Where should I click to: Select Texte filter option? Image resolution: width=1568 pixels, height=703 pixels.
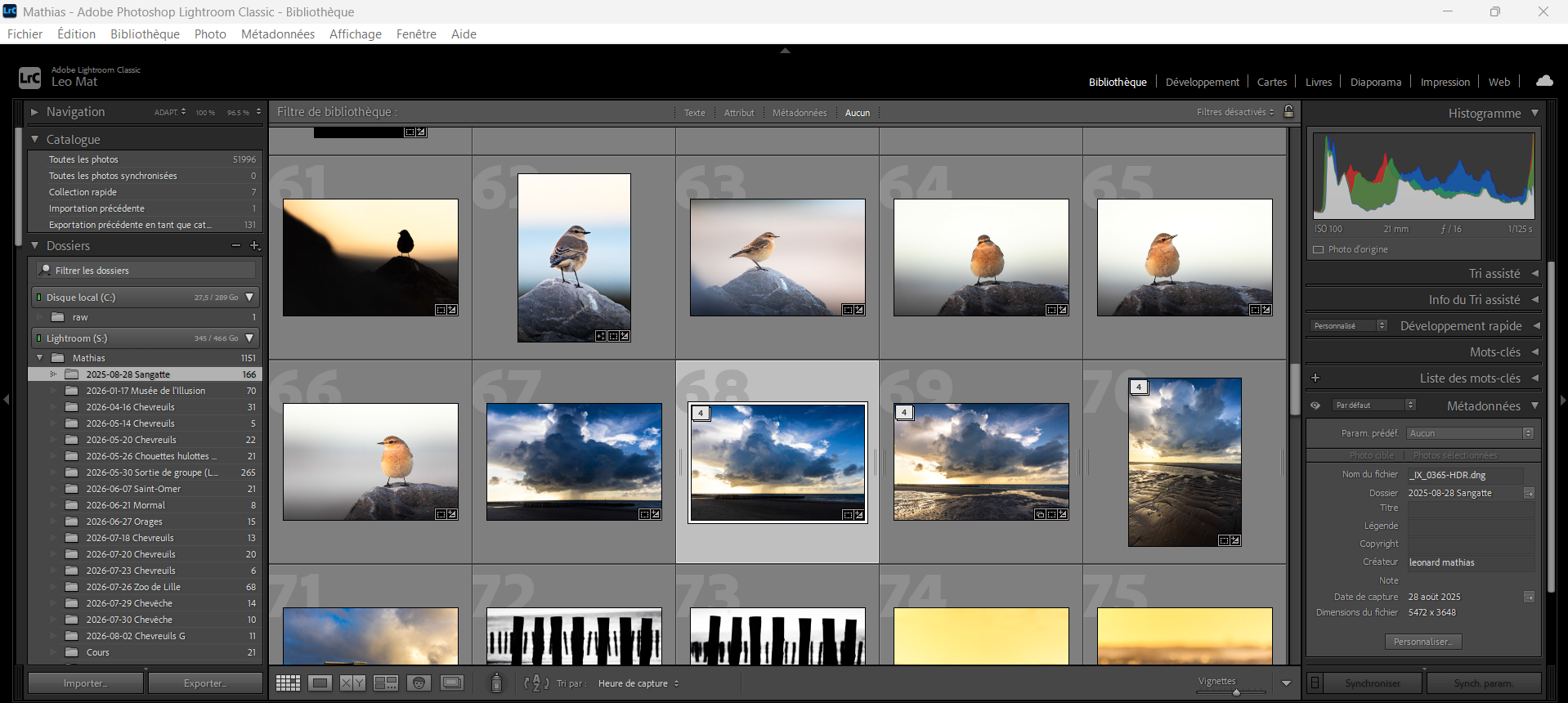pyautogui.click(x=695, y=113)
